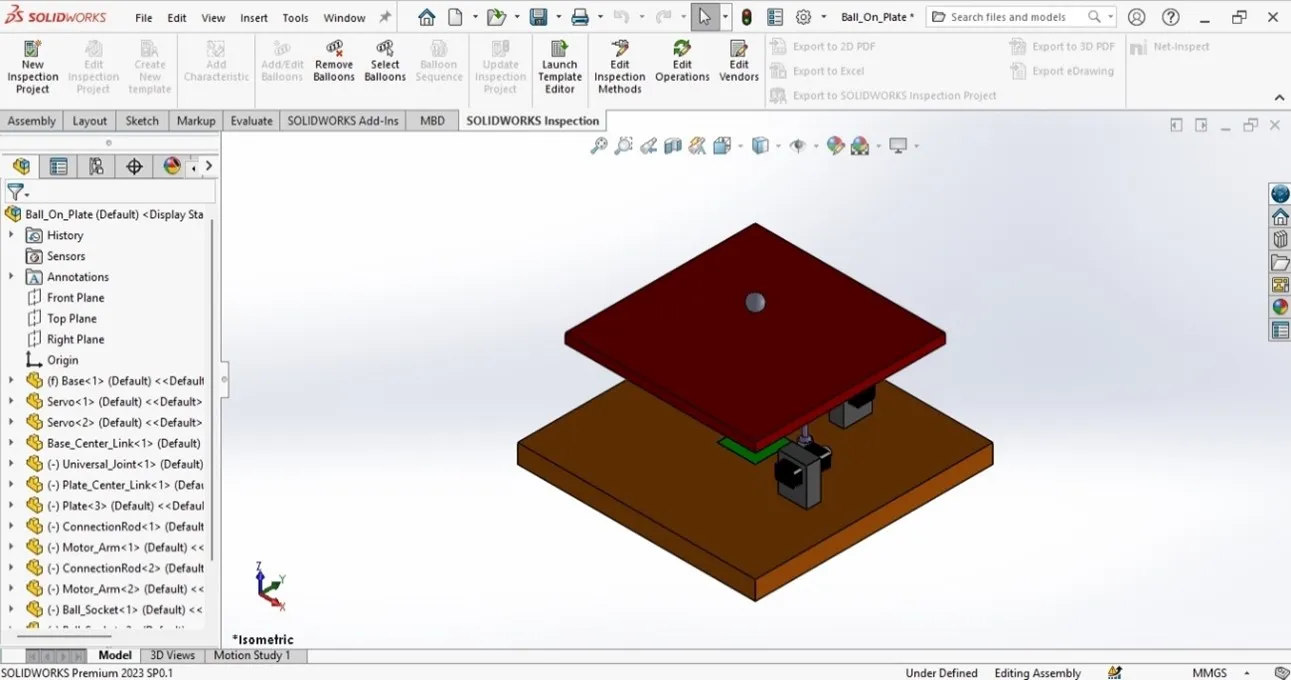Open the File menu
The image size is (1291, 680).
point(144,18)
